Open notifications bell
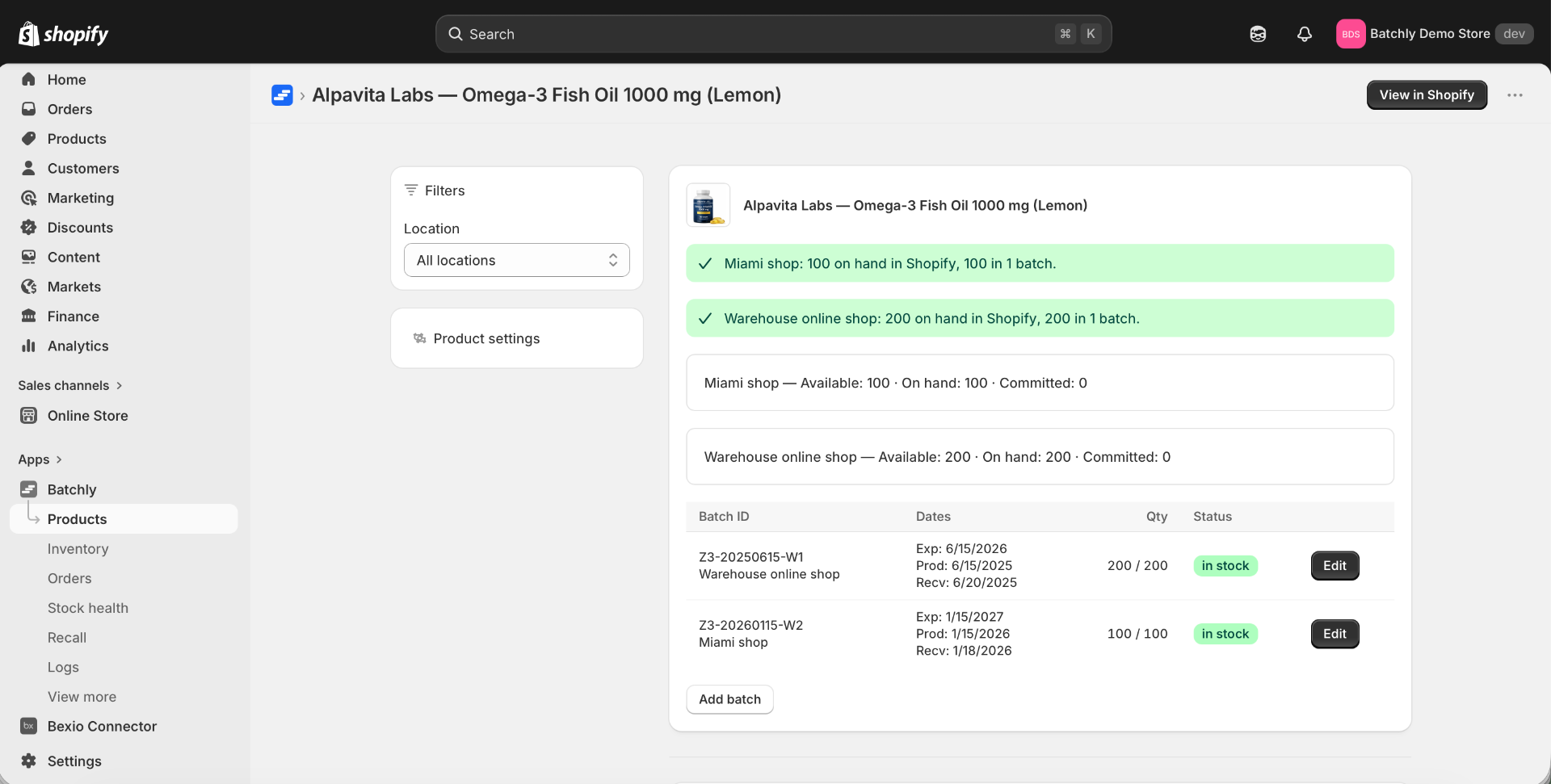The width and height of the screenshot is (1551, 784). [1305, 34]
